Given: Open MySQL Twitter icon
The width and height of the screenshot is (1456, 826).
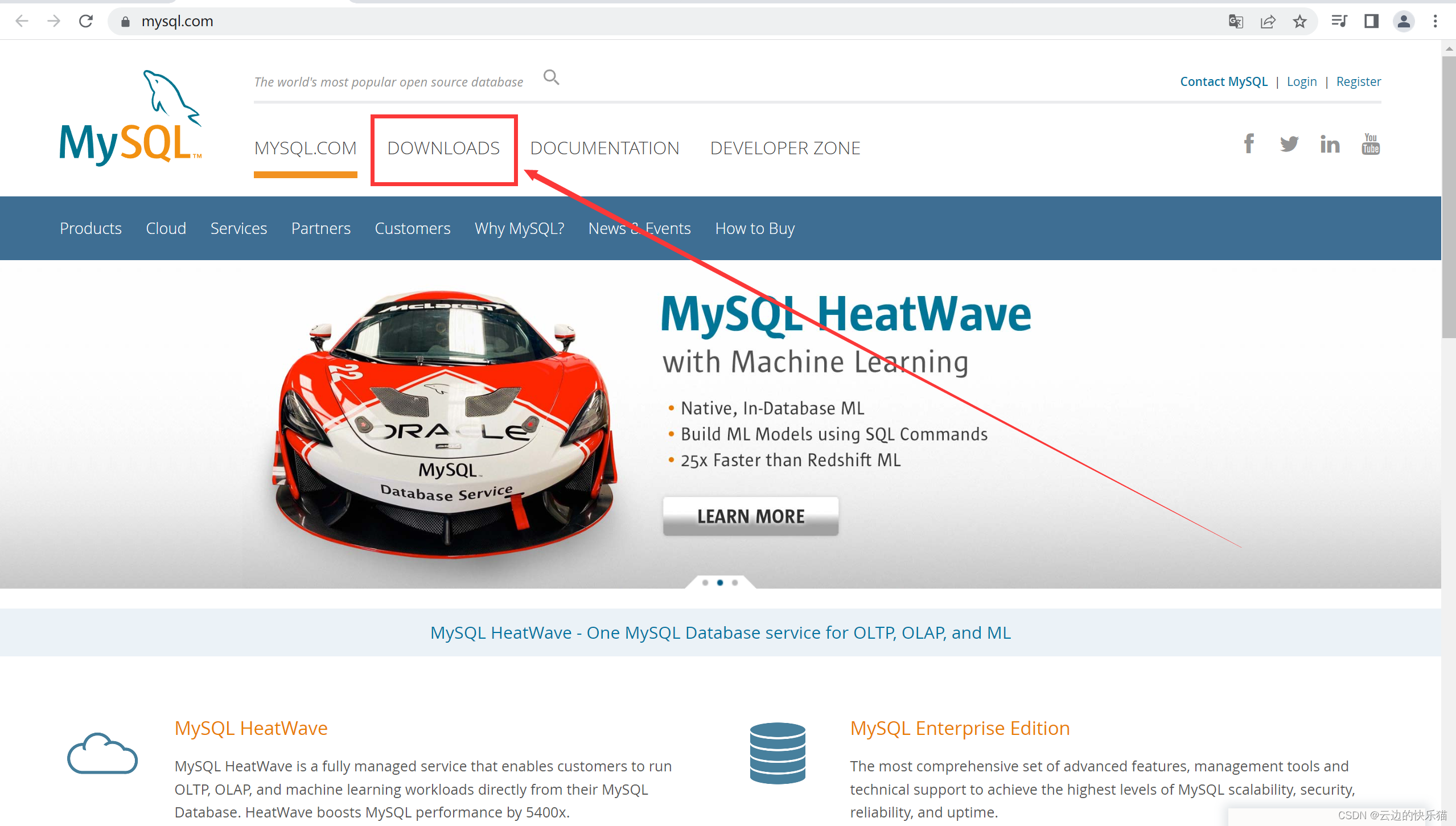Looking at the screenshot, I should pyautogui.click(x=1289, y=144).
